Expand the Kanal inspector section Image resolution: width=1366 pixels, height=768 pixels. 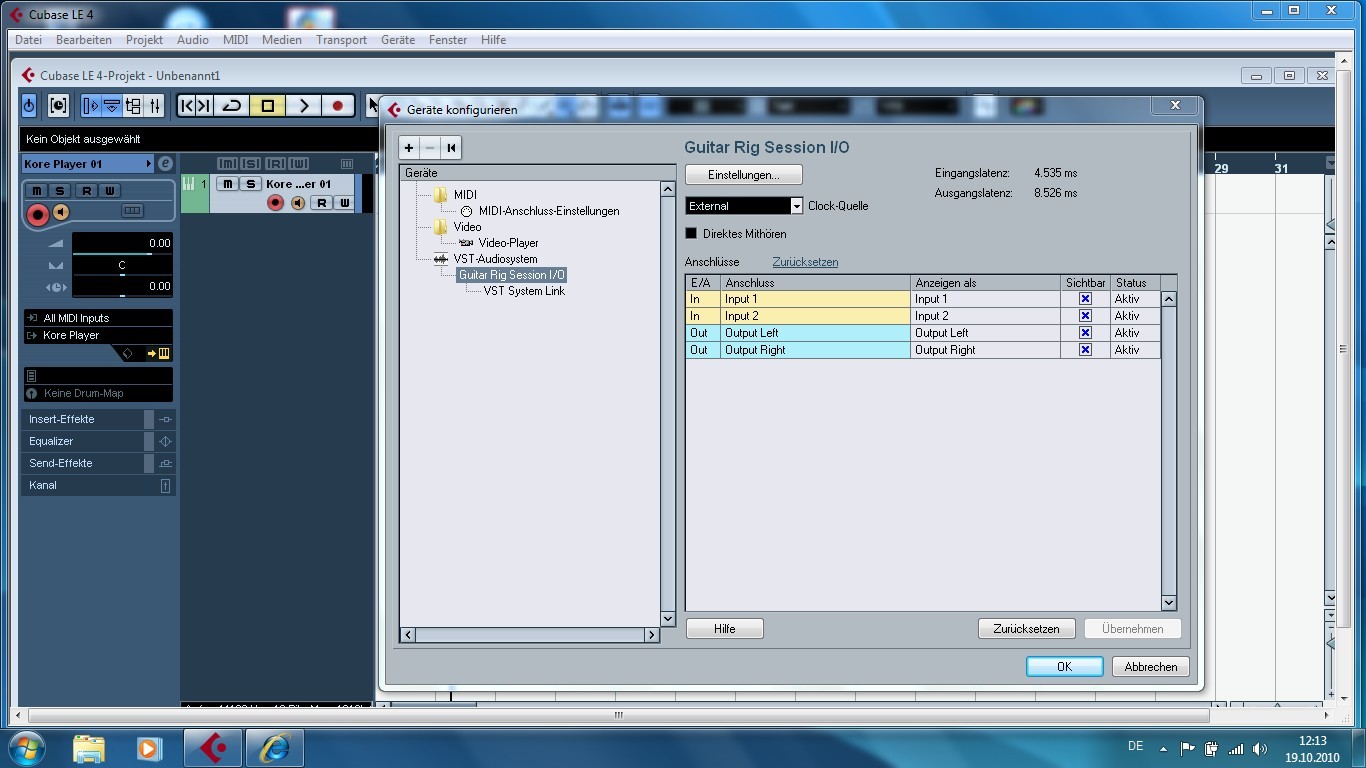[88, 485]
